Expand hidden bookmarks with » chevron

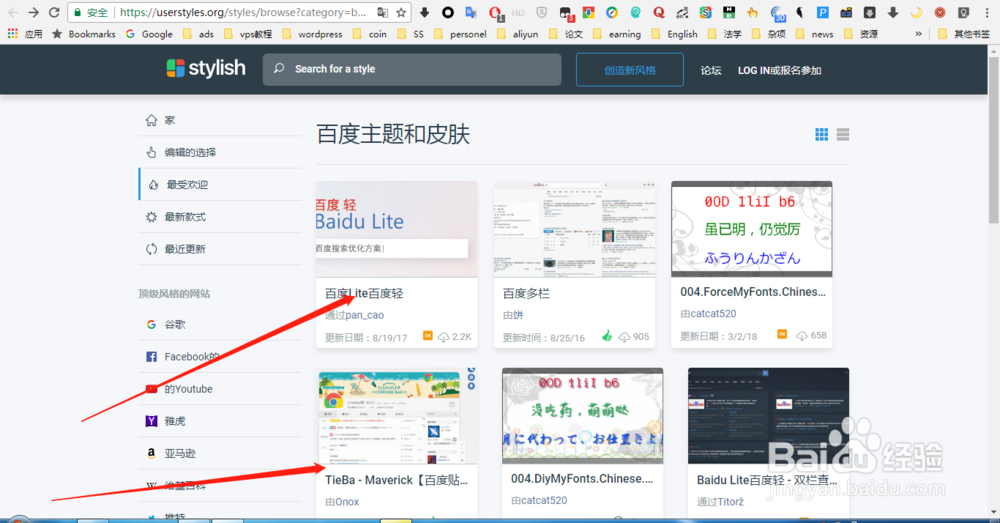[x=918, y=34]
